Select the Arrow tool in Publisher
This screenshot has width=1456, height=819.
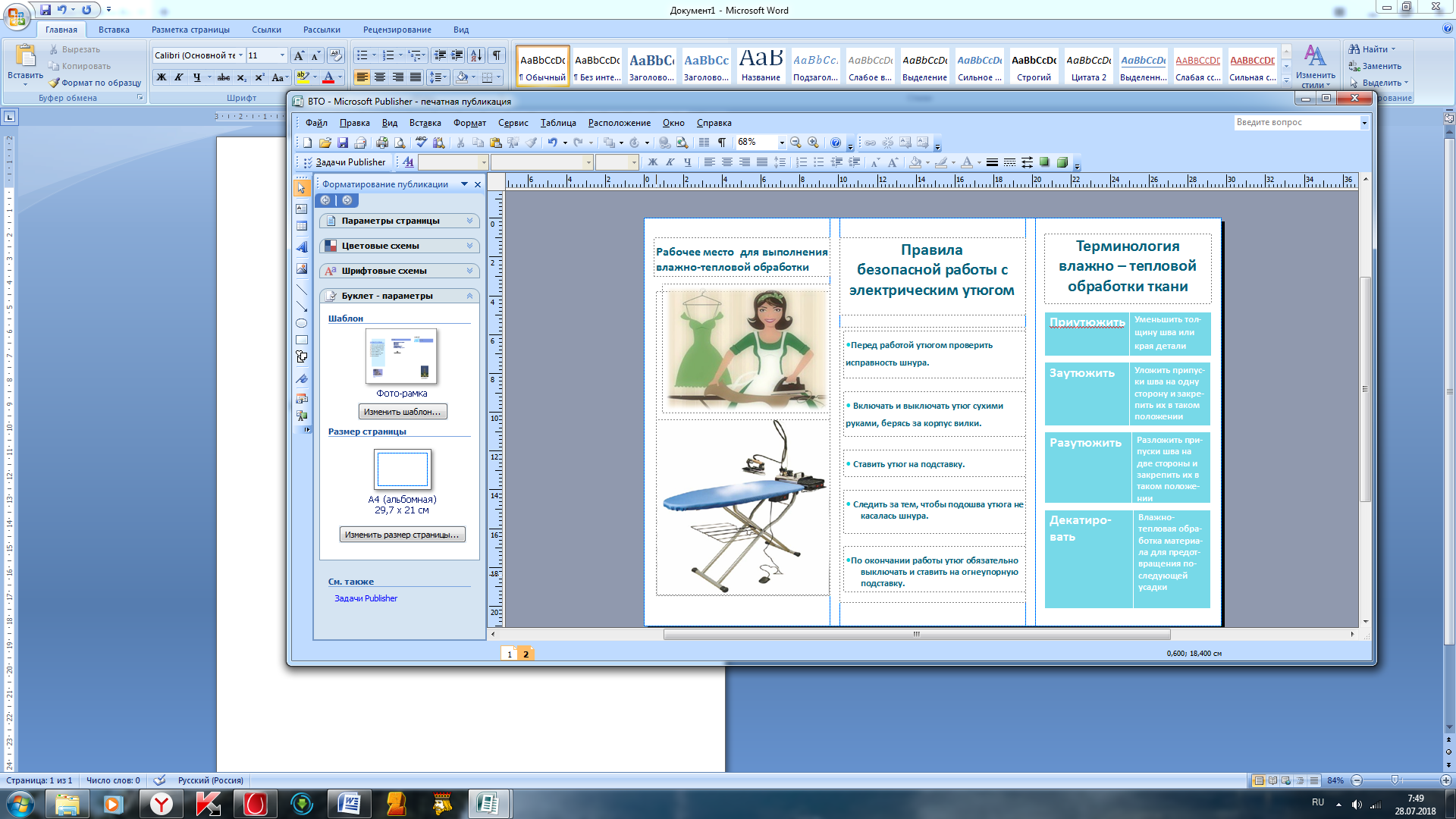tap(302, 306)
